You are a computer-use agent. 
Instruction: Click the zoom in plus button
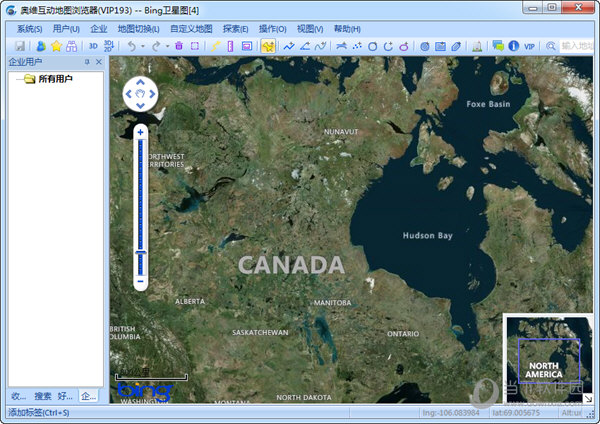141,132
